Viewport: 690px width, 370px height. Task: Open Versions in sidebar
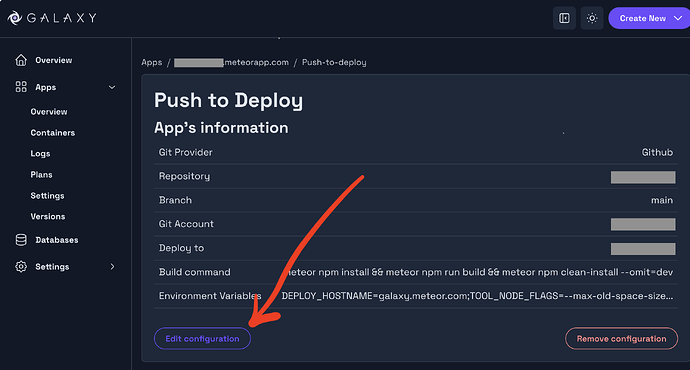tap(48, 216)
